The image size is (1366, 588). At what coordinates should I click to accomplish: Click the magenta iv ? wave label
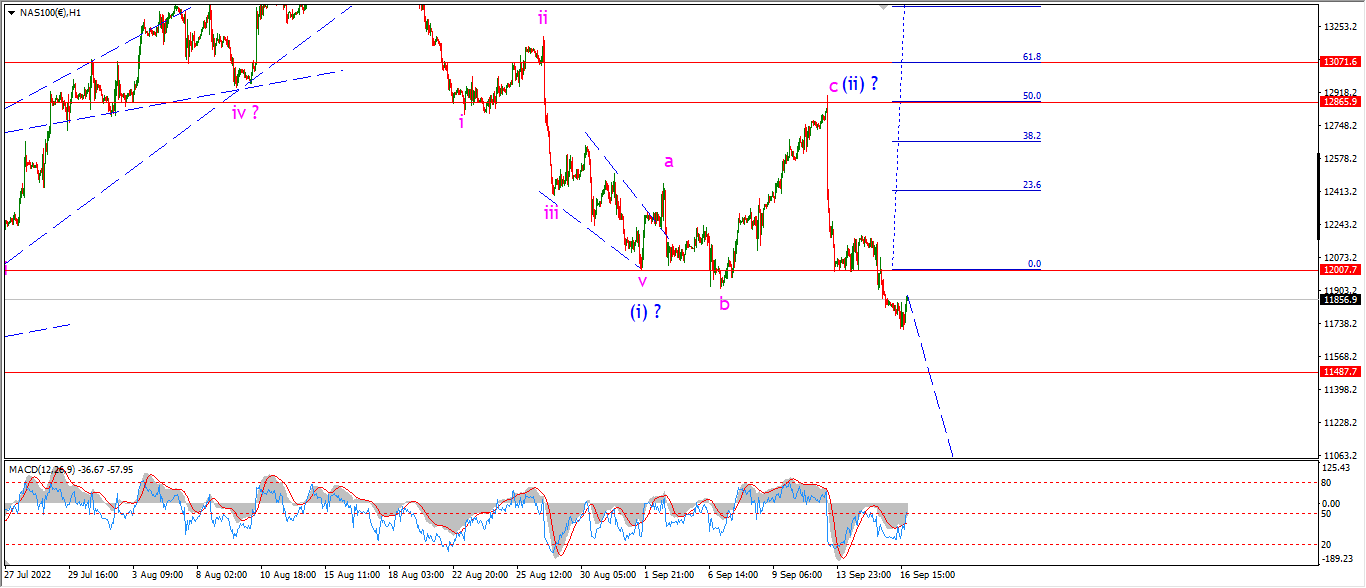(246, 112)
